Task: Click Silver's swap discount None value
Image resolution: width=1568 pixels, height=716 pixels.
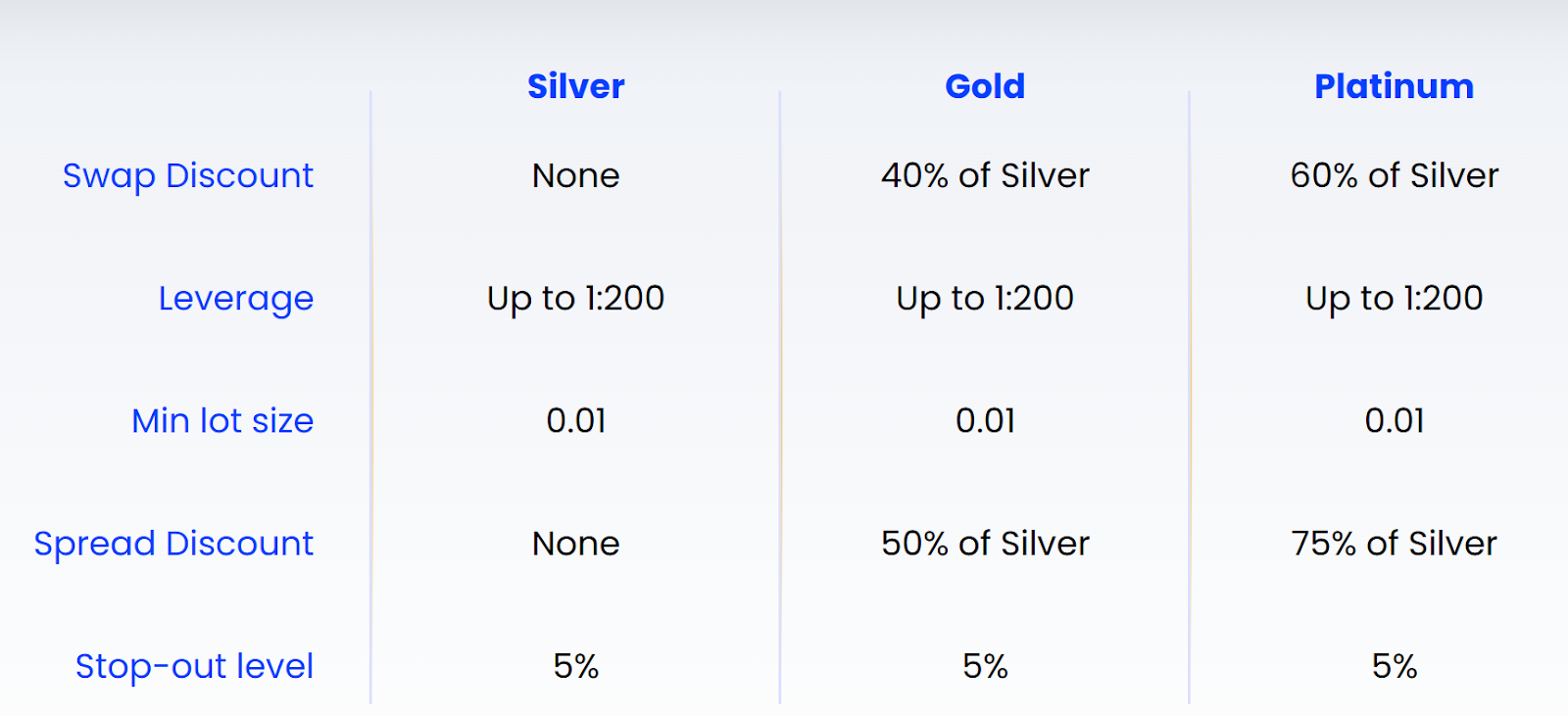Action: click(575, 175)
